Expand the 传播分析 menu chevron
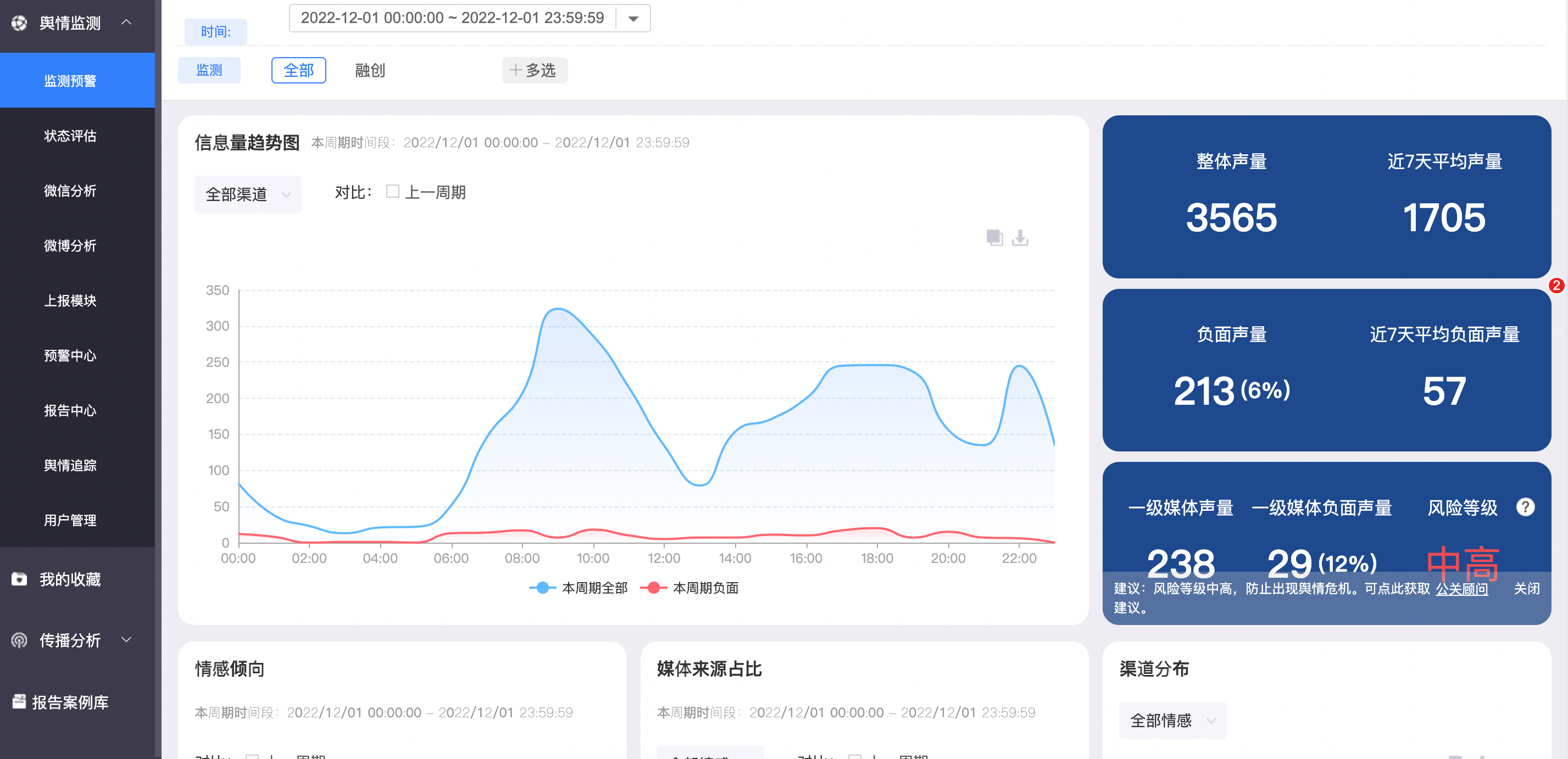The height and width of the screenshot is (759, 1568). click(126, 640)
